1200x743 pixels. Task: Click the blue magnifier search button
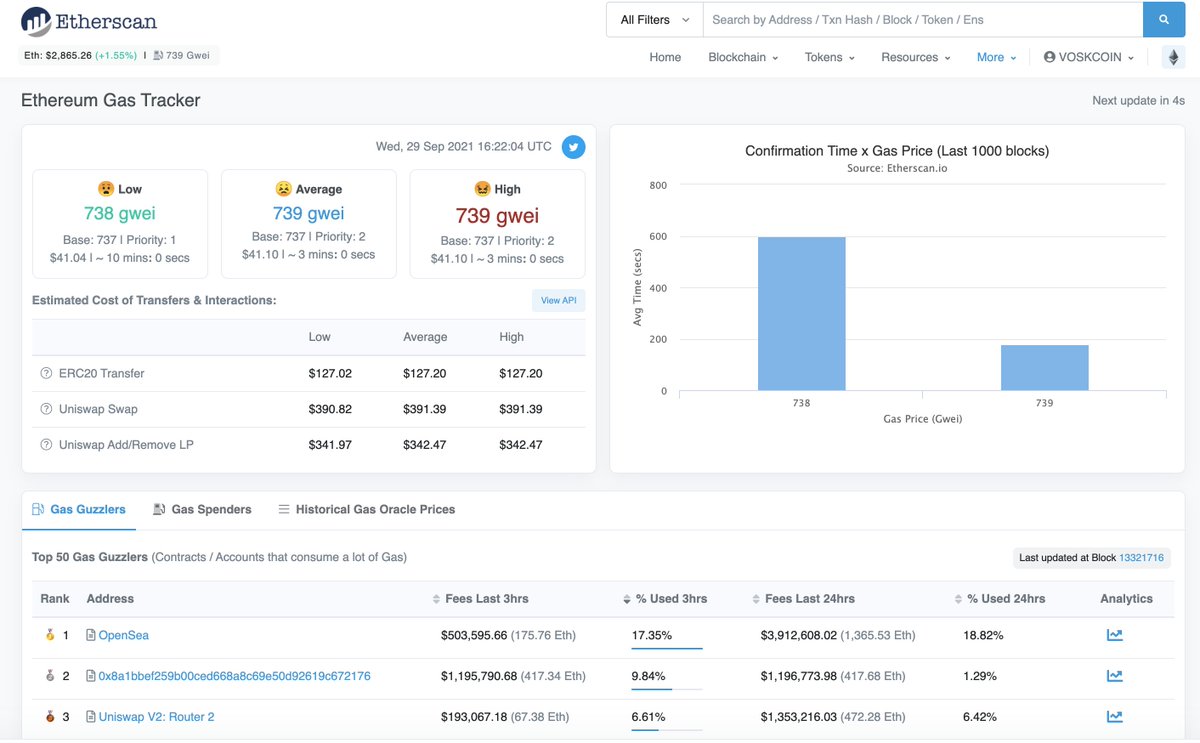[1164, 20]
